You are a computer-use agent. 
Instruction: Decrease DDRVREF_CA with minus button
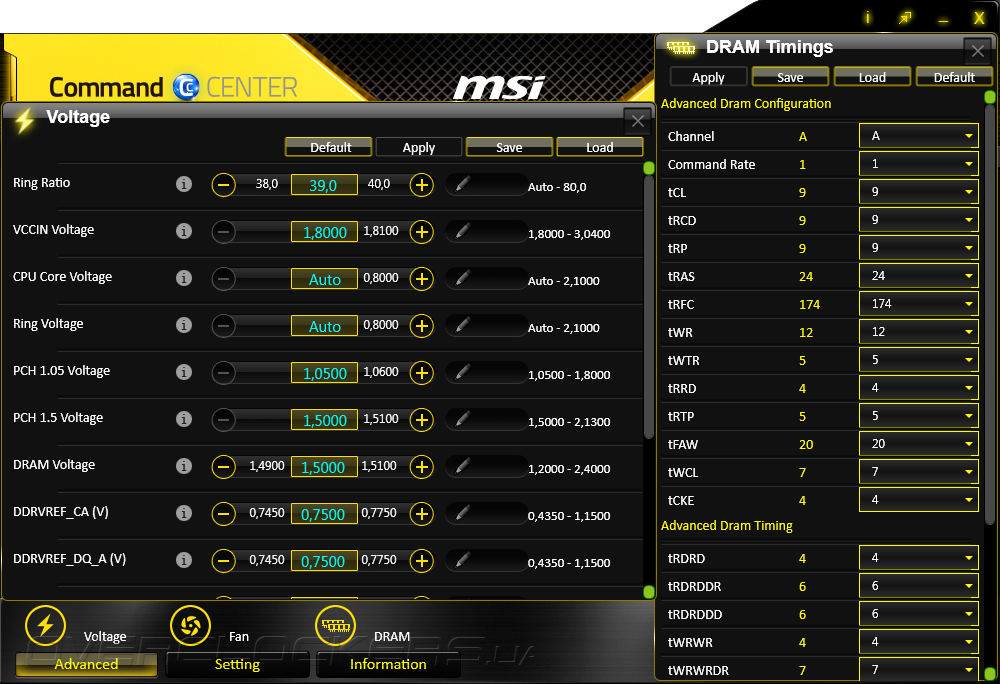(x=223, y=514)
